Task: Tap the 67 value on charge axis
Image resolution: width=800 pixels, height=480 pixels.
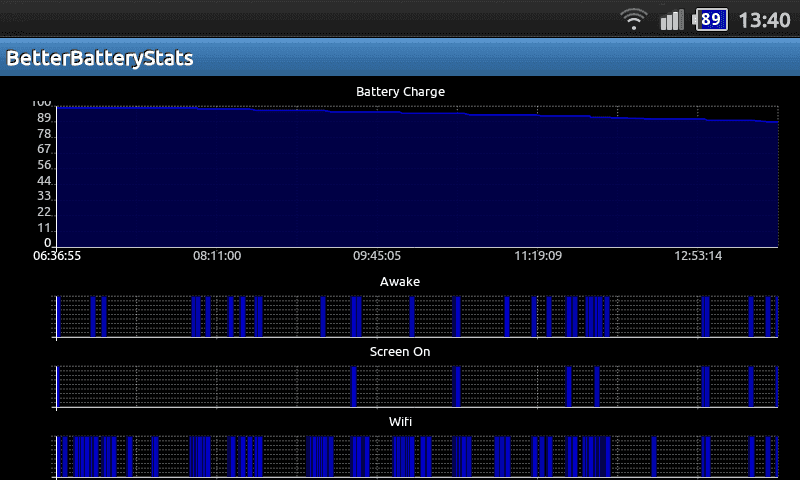Action: (x=44, y=149)
